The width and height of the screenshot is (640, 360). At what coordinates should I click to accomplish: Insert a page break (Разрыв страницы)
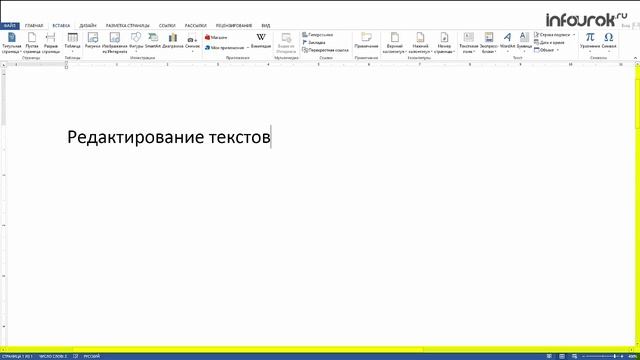click(51, 43)
